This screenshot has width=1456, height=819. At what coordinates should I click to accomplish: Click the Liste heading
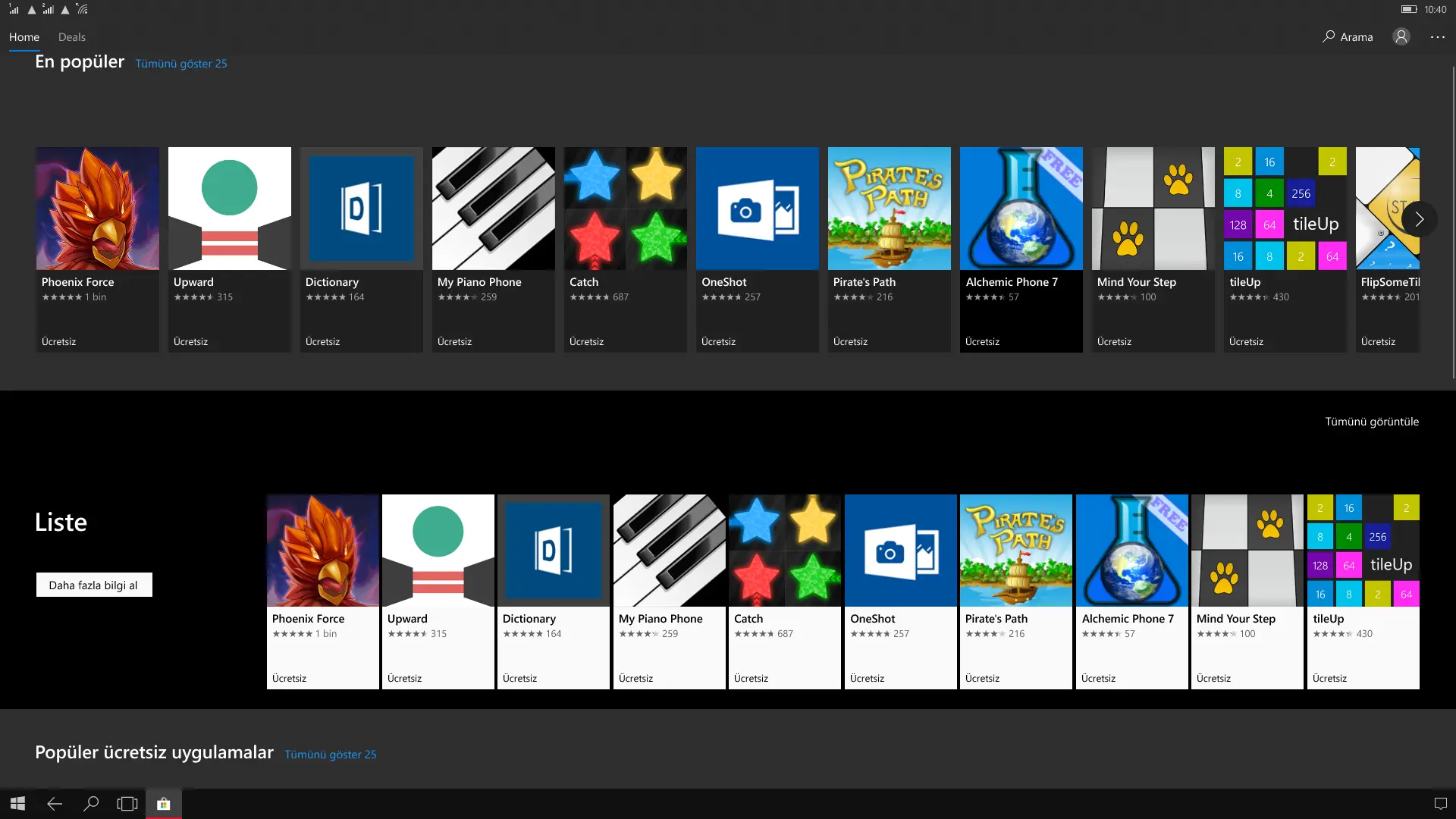click(x=61, y=522)
